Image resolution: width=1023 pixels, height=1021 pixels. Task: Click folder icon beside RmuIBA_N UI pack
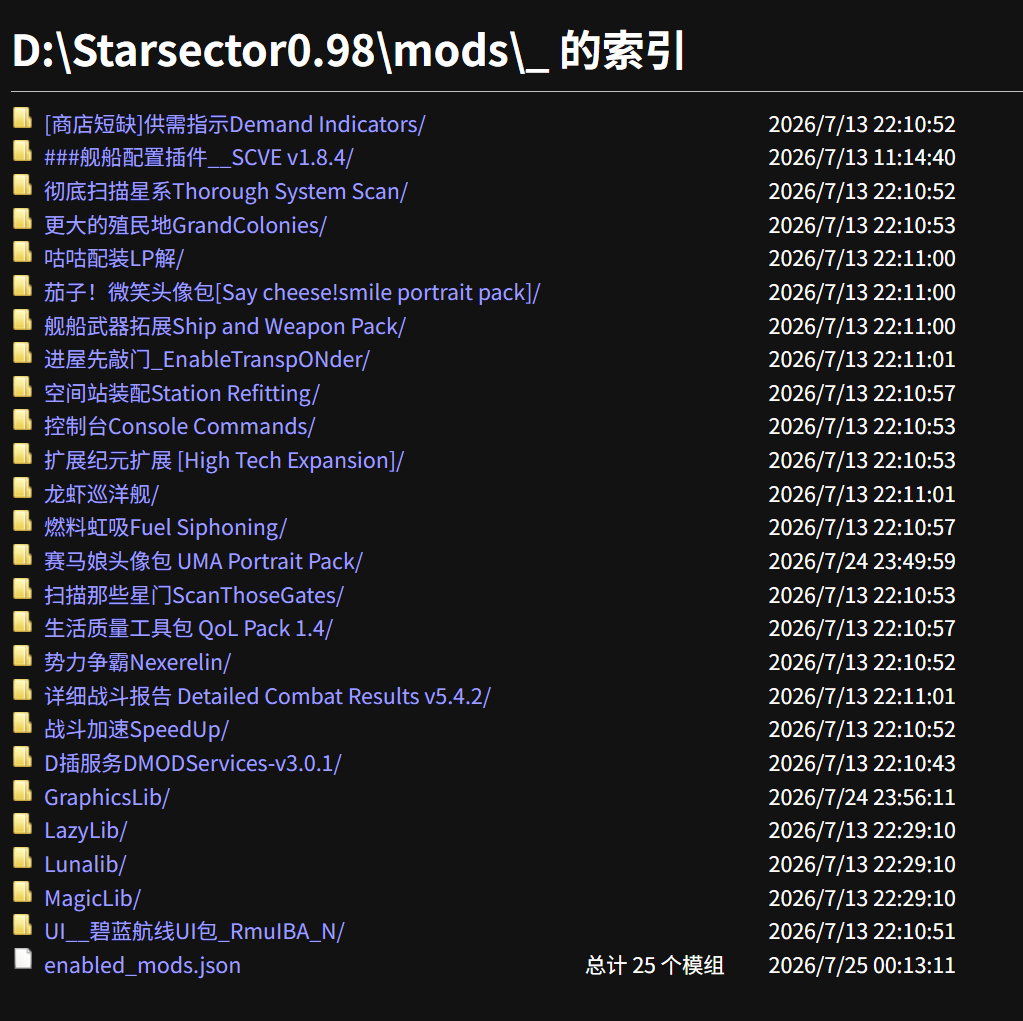23,926
